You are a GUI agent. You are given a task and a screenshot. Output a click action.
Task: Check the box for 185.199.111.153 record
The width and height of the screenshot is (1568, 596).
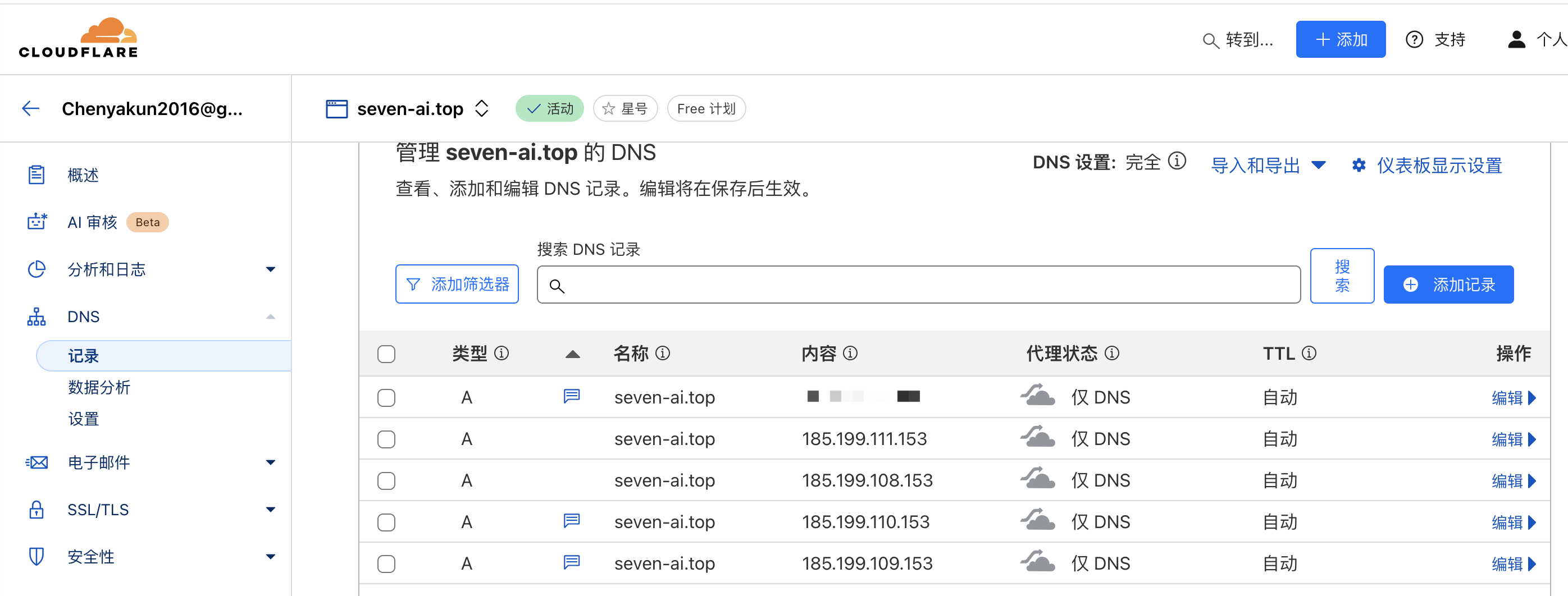[x=386, y=439]
